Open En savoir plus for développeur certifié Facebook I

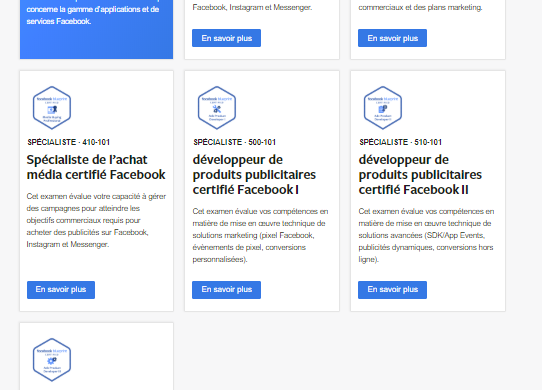click(226, 290)
